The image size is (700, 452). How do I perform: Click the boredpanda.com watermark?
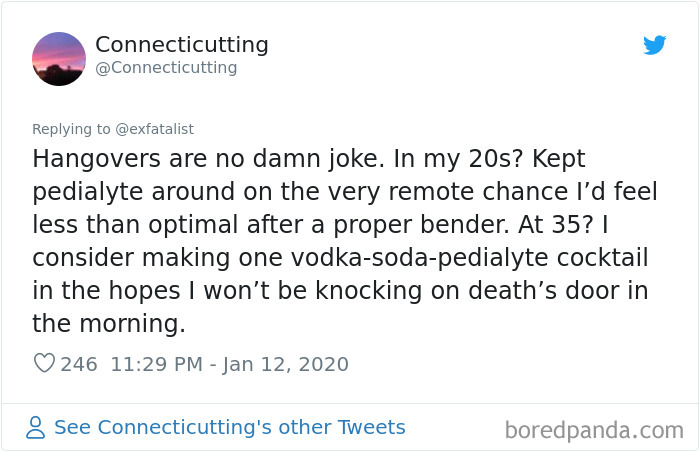pyautogui.click(x=594, y=430)
